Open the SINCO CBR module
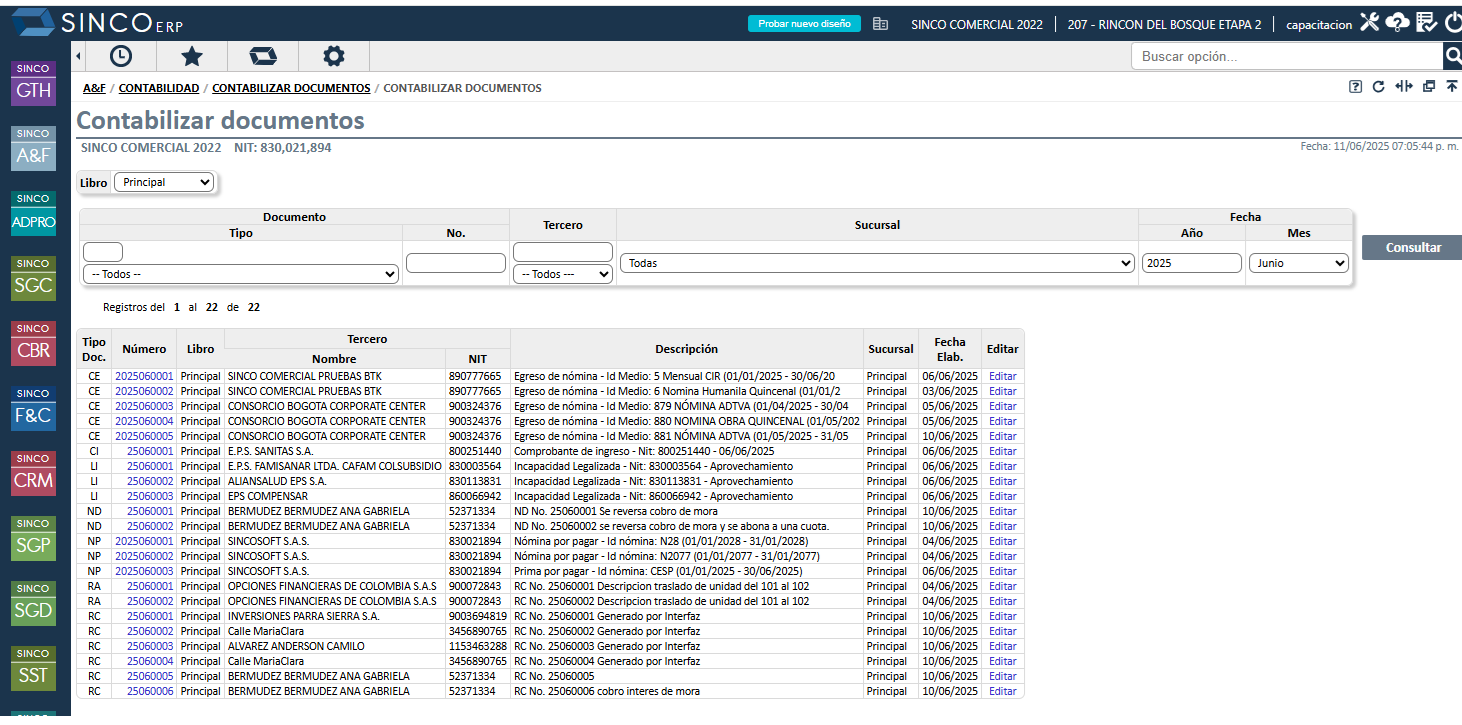Viewport: 1462px width, 725px height. (33, 343)
